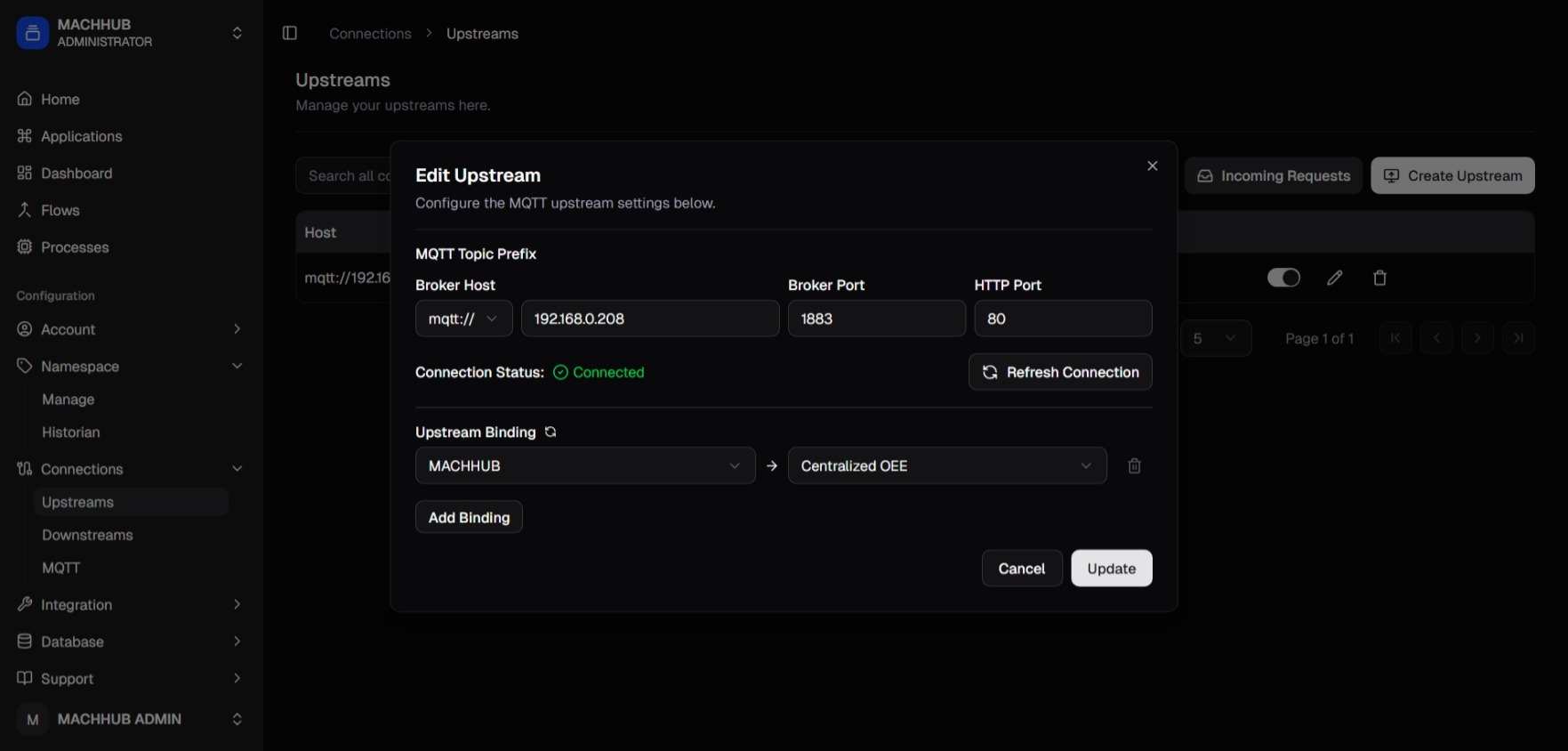This screenshot has width=1568, height=751.
Task: Go to first page pagination icon
Action: click(1395, 338)
